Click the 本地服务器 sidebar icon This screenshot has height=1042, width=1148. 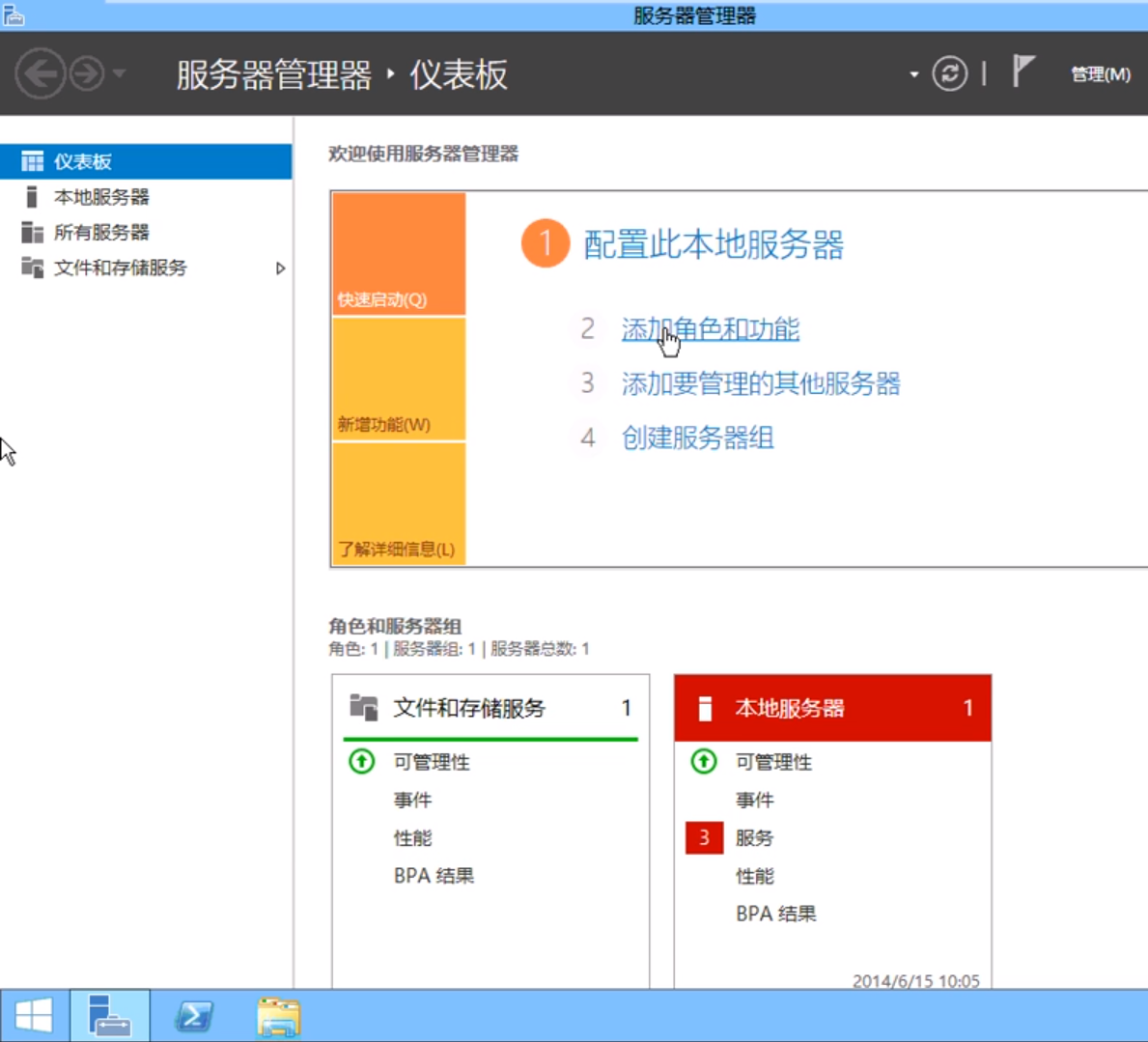tap(32, 196)
